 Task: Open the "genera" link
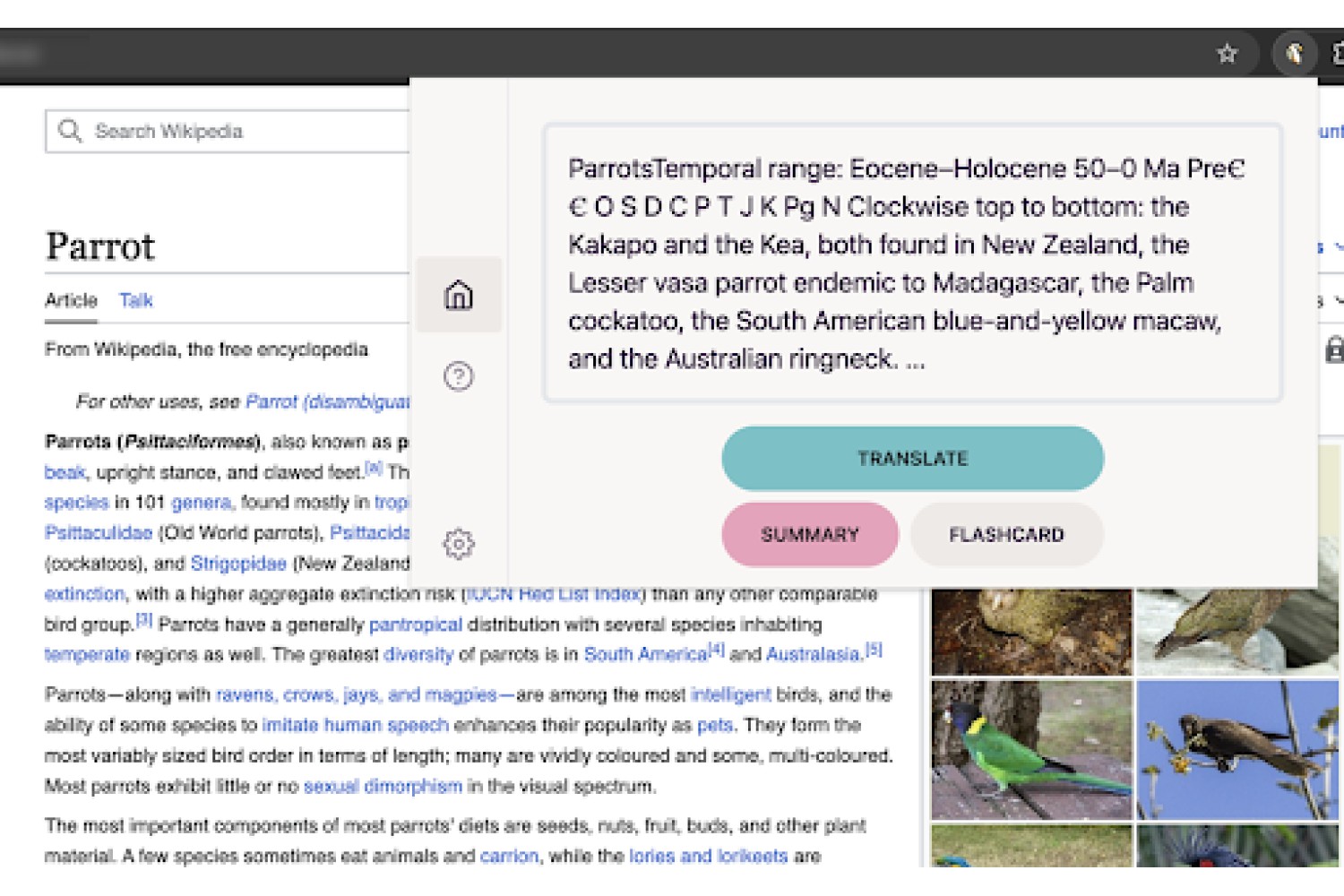click(x=201, y=503)
